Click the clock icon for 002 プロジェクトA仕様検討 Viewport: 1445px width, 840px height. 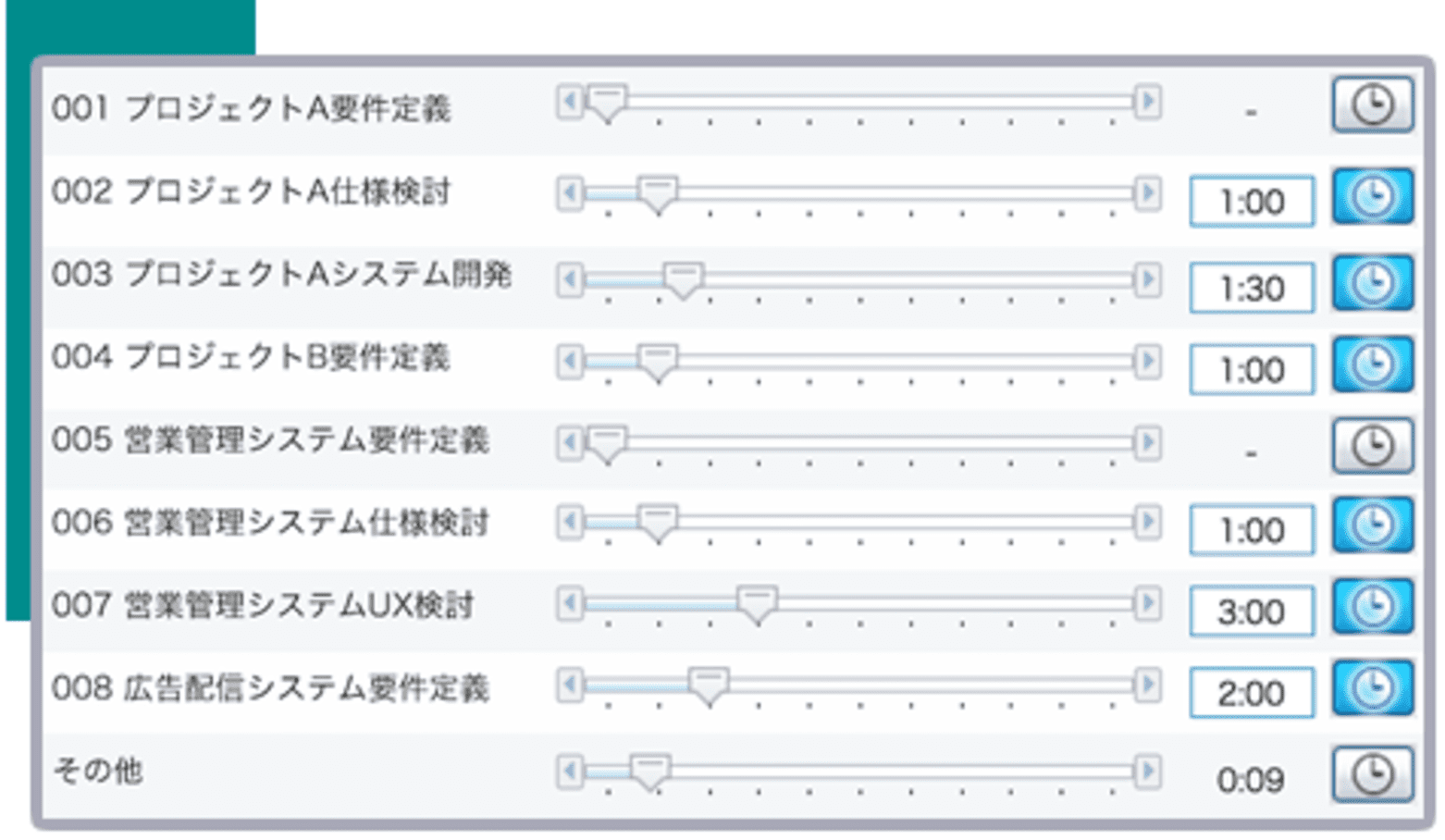(1373, 197)
